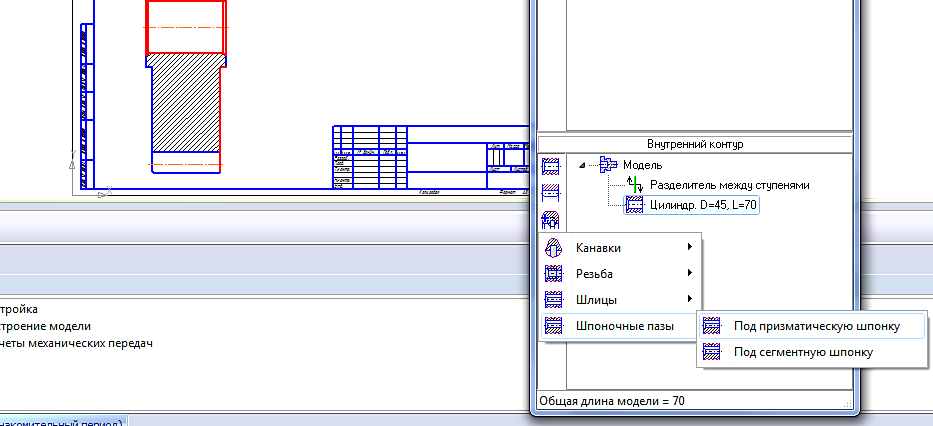Viewport: 933px width, 426px height.
Task: Click the second icon in the inner contour toolbar
Action: (550, 193)
